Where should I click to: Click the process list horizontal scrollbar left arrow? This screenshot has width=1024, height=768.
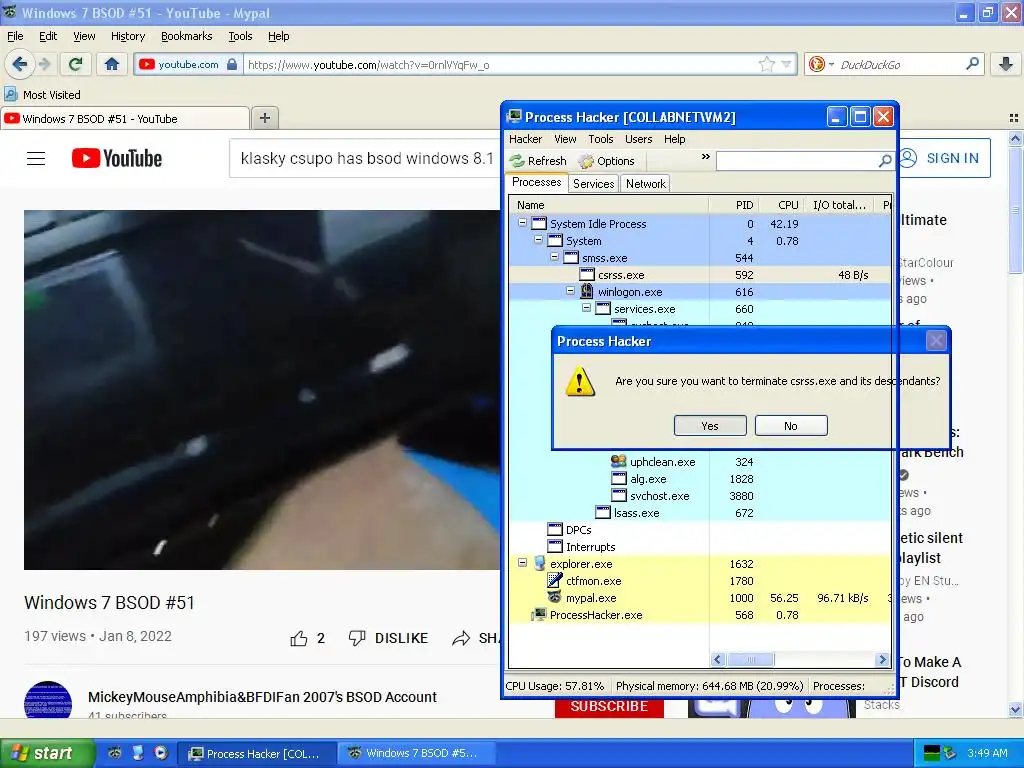(718, 660)
